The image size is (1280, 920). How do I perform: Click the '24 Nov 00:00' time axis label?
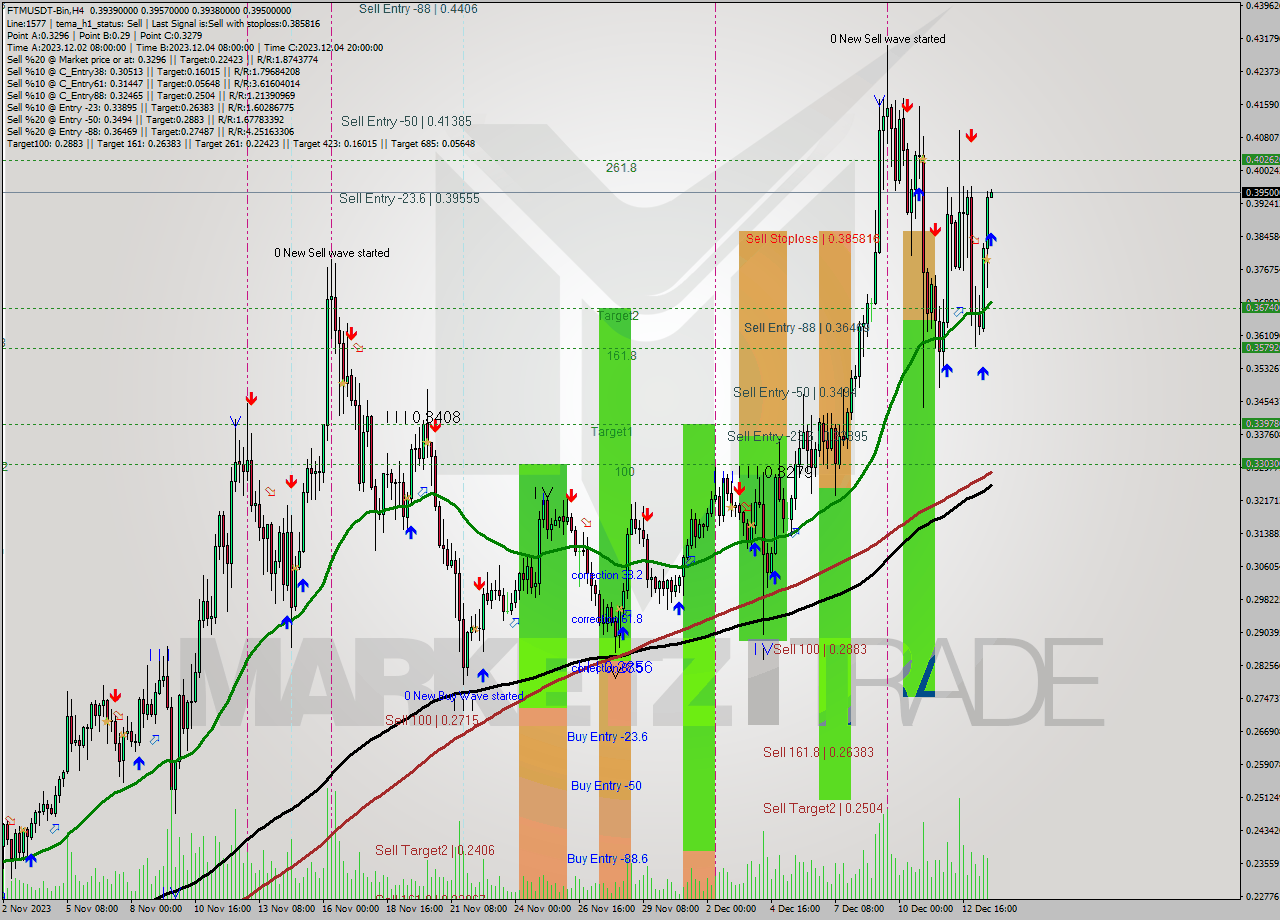[x=545, y=909]
